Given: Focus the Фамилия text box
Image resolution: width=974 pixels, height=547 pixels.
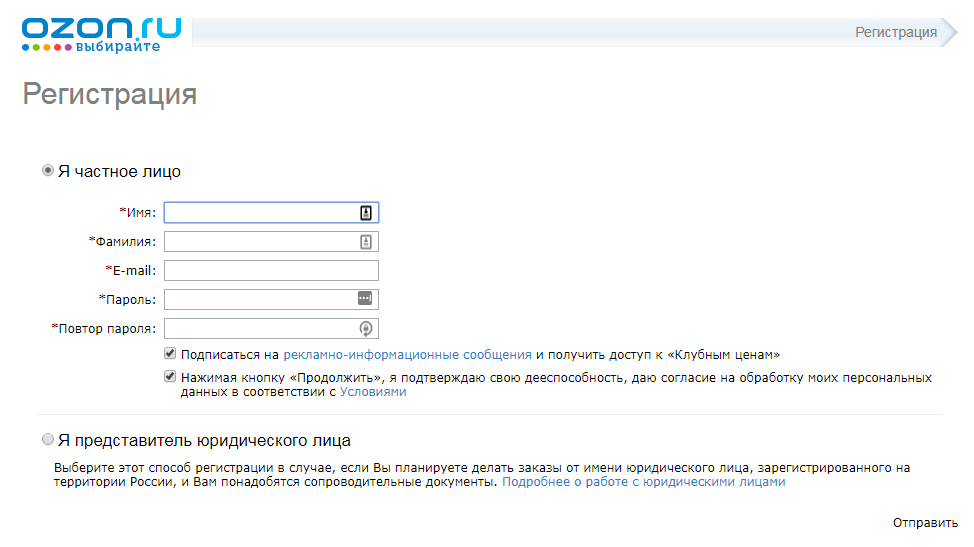Looking at the screenshot, I should (x=260, y=241).
